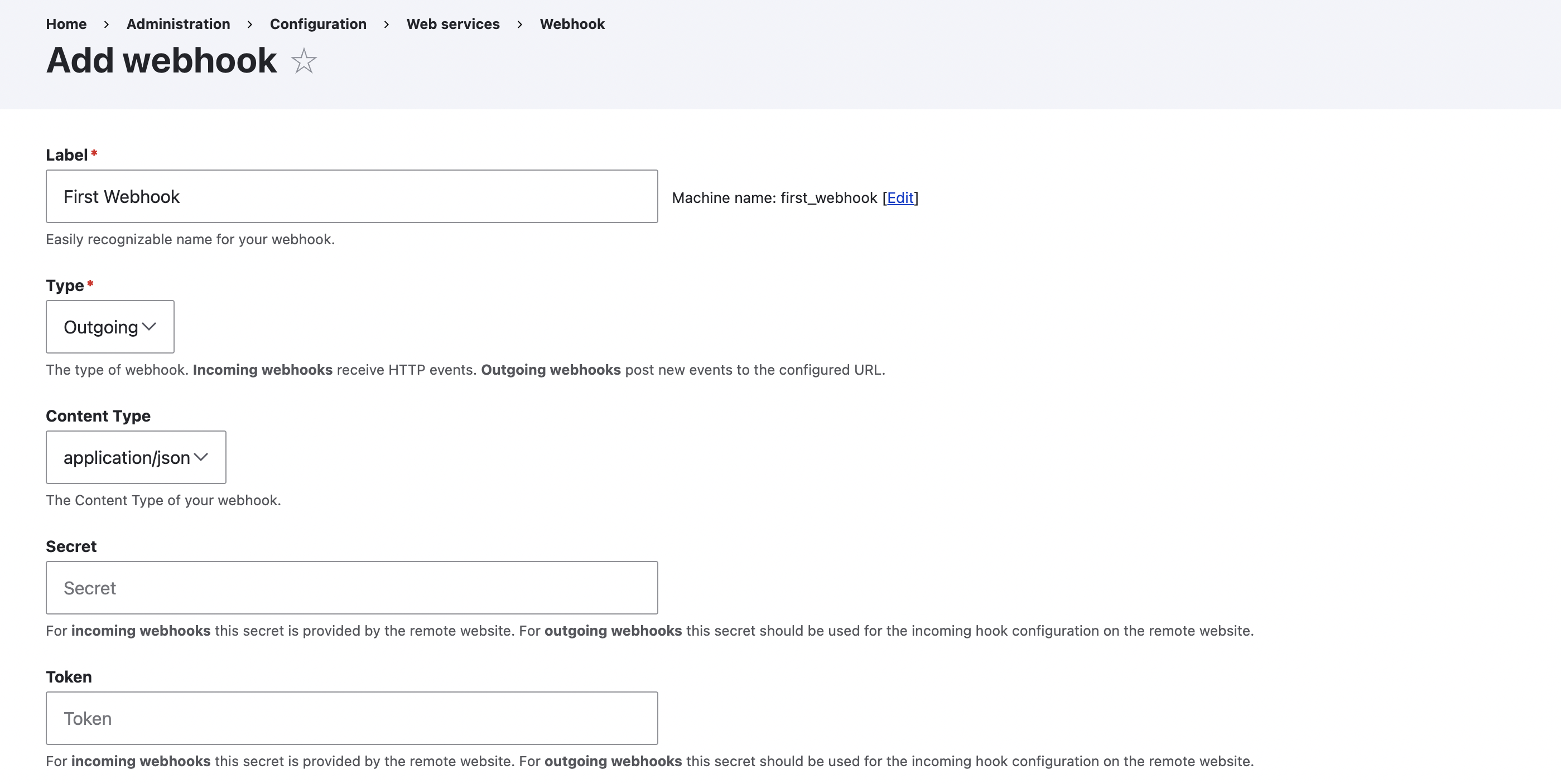Open the Type dropdown showing Outgoing
1561x784 pixels.
(x=110, y=327)
